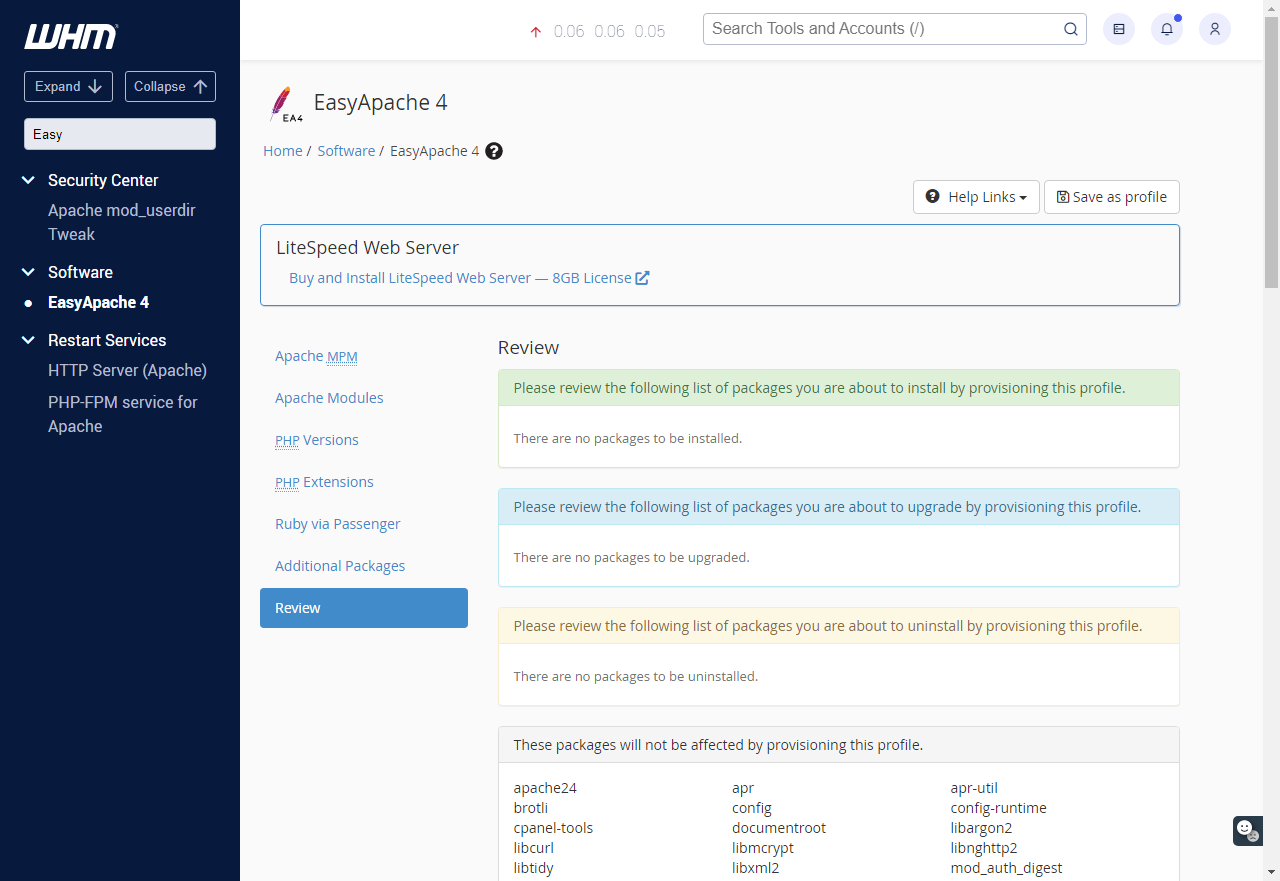This screenshot has height=881, width=1280.
Task: Click the EasyApache 4 feather logo
Action: click(x=284, y=104)
